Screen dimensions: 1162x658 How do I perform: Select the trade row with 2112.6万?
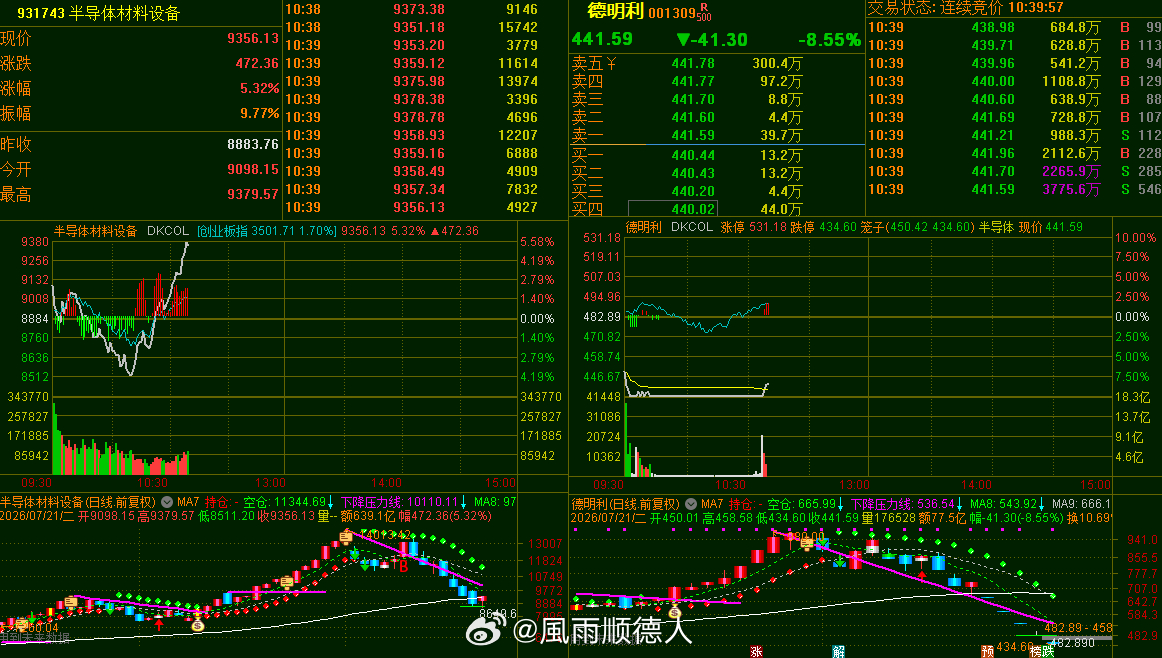1015,153
